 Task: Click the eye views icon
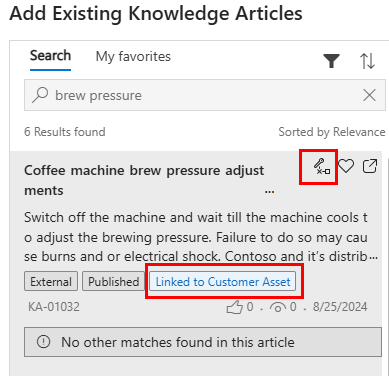(x=278, y=307)
